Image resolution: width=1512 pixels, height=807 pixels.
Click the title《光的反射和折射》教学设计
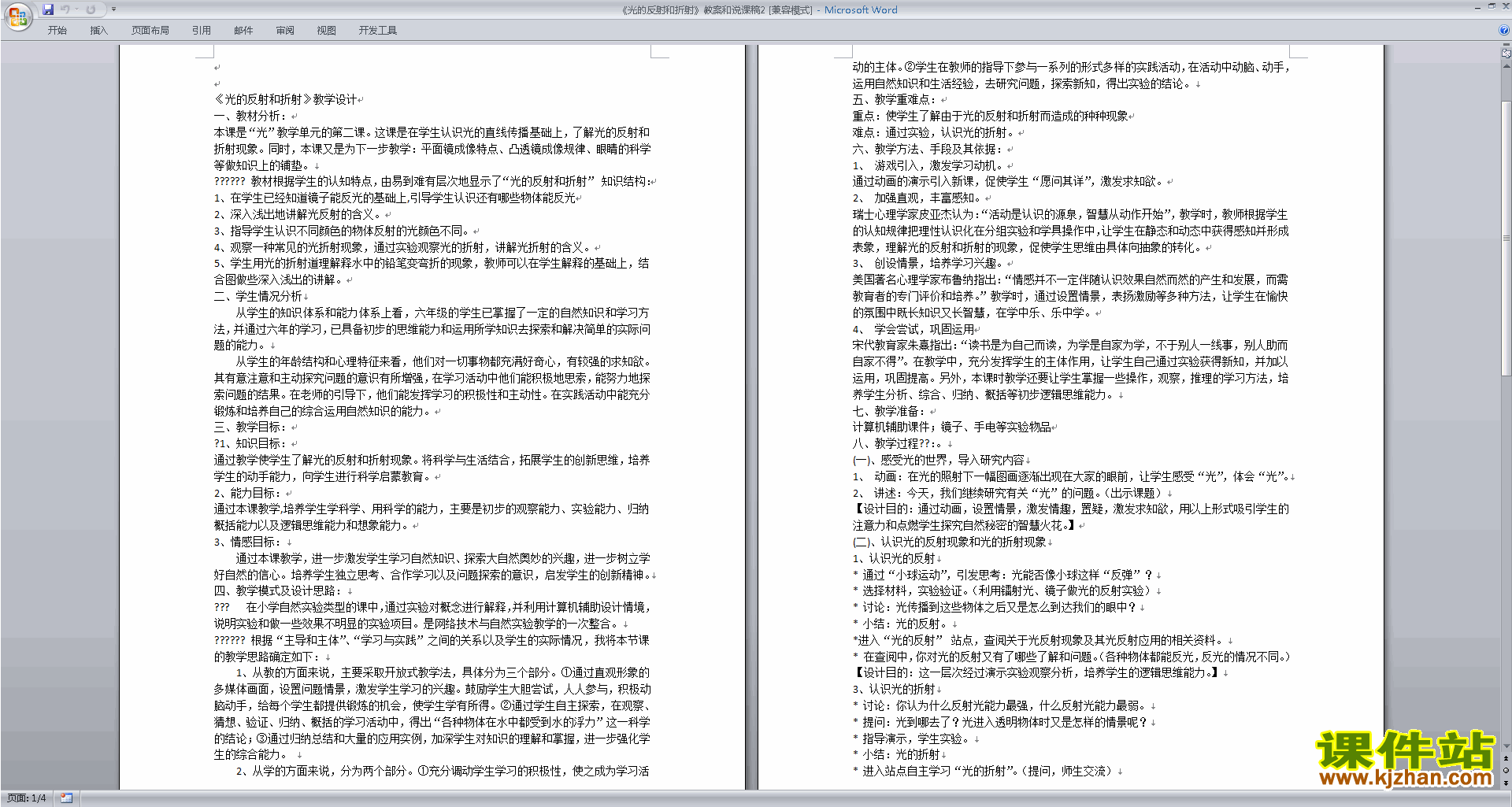[x=285, y=99]
